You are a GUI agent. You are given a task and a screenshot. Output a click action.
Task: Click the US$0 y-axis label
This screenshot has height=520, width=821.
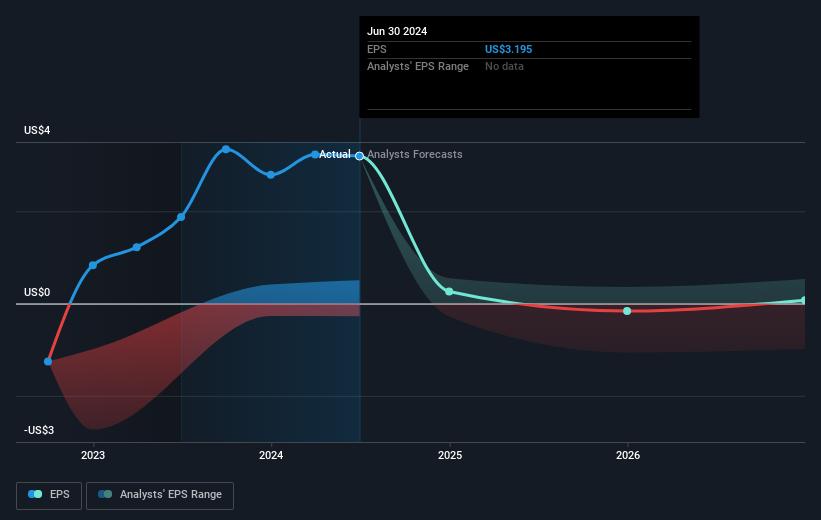tap(37, 292)
